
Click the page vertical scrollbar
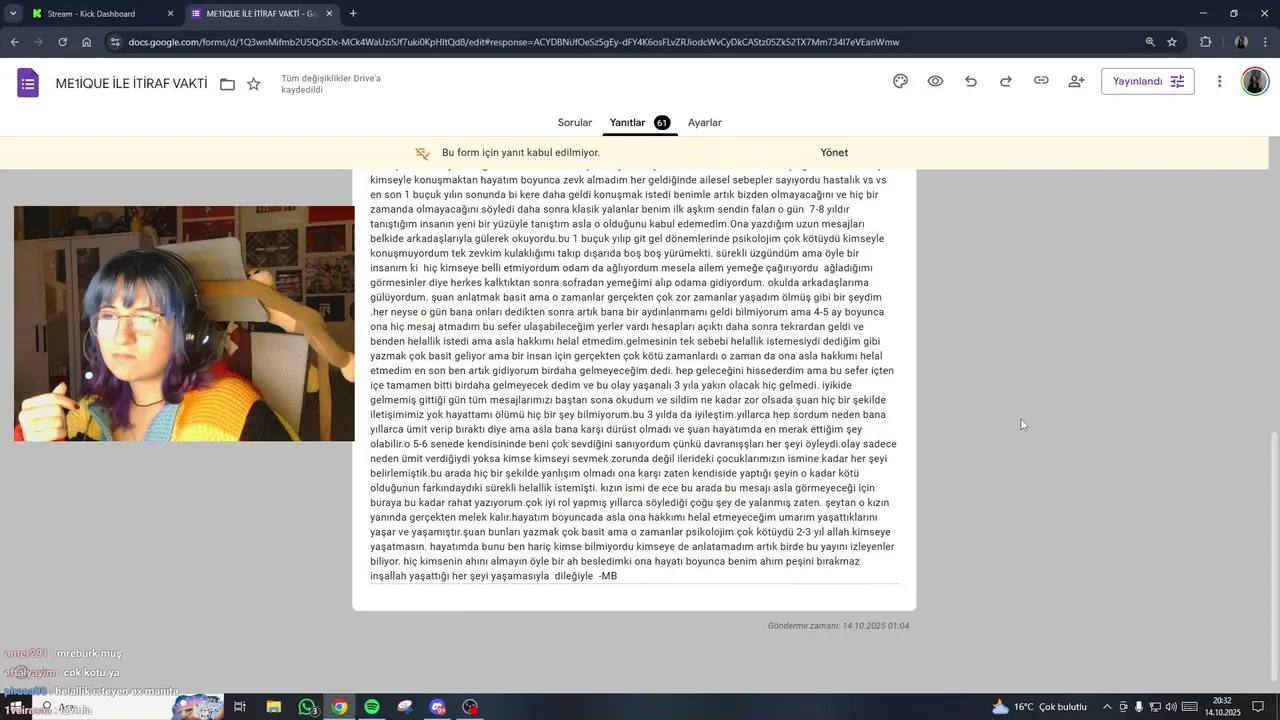click(1273, 556)
